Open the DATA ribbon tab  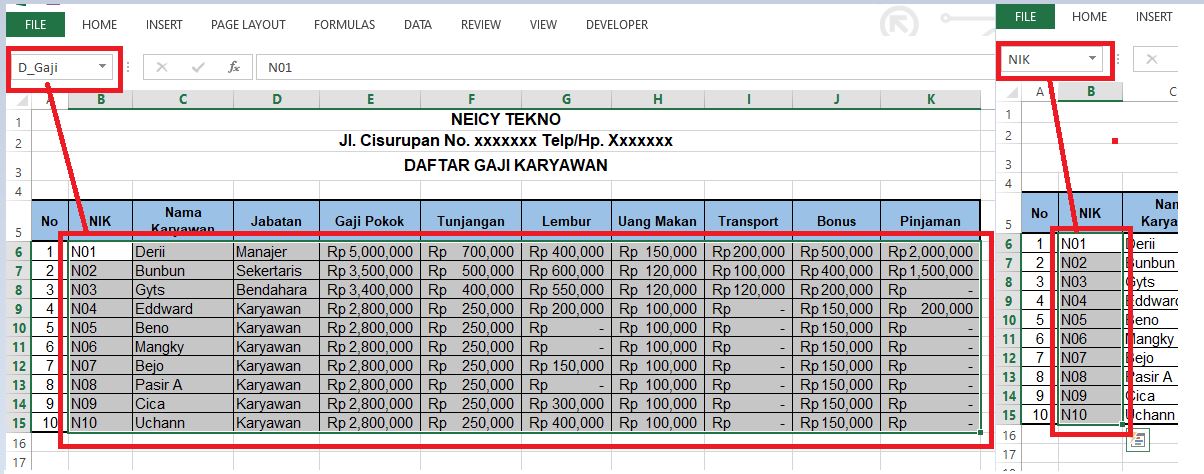418,24
